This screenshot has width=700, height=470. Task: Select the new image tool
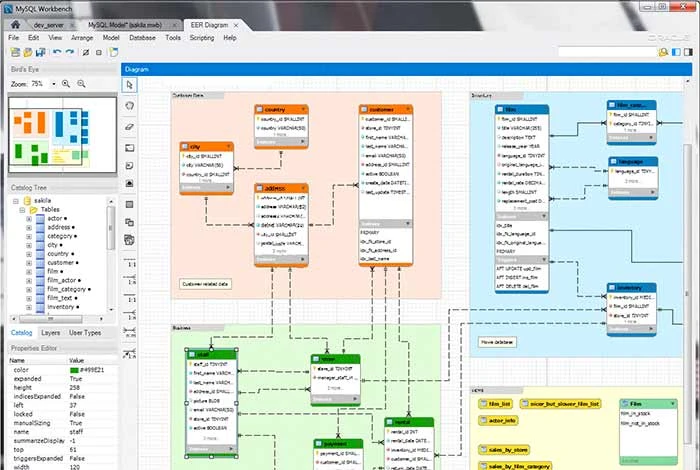coord(129,183)
